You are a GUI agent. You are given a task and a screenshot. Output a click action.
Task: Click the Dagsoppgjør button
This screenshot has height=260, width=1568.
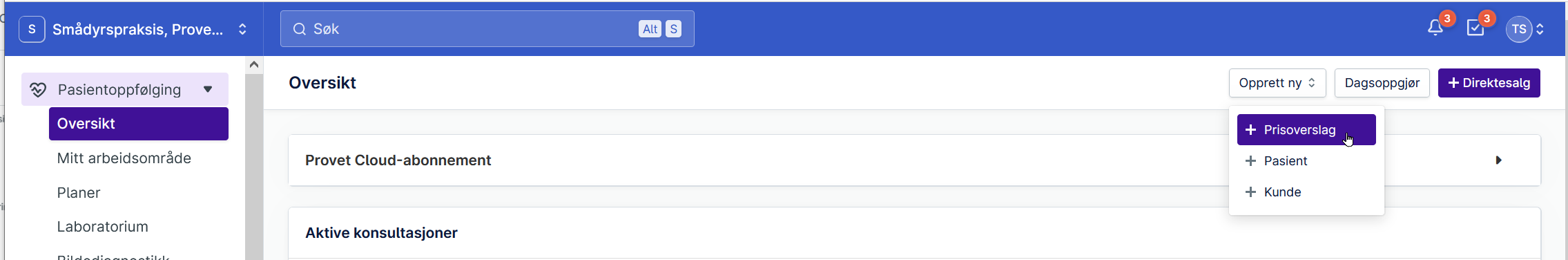pos(1382,83)
